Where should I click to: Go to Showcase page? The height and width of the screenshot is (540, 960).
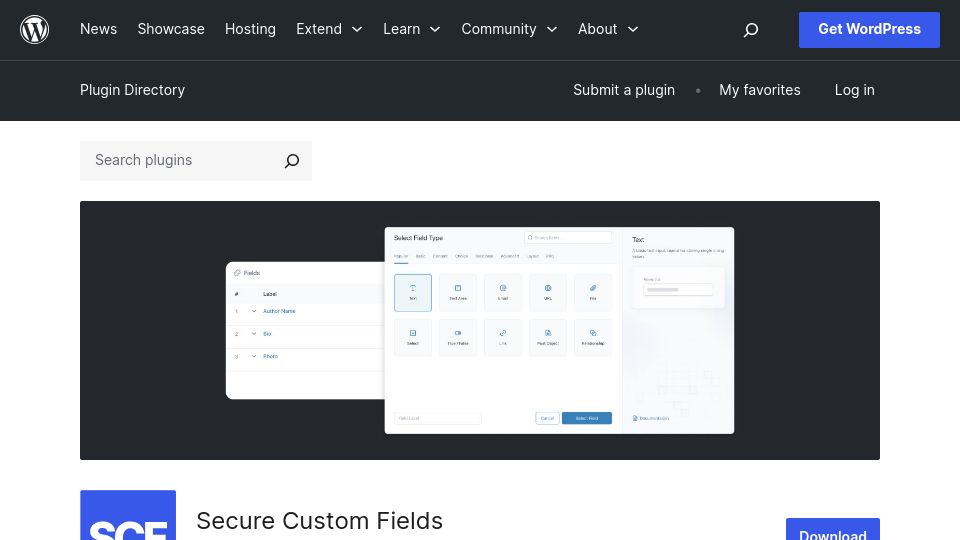[x=171, y=29]
